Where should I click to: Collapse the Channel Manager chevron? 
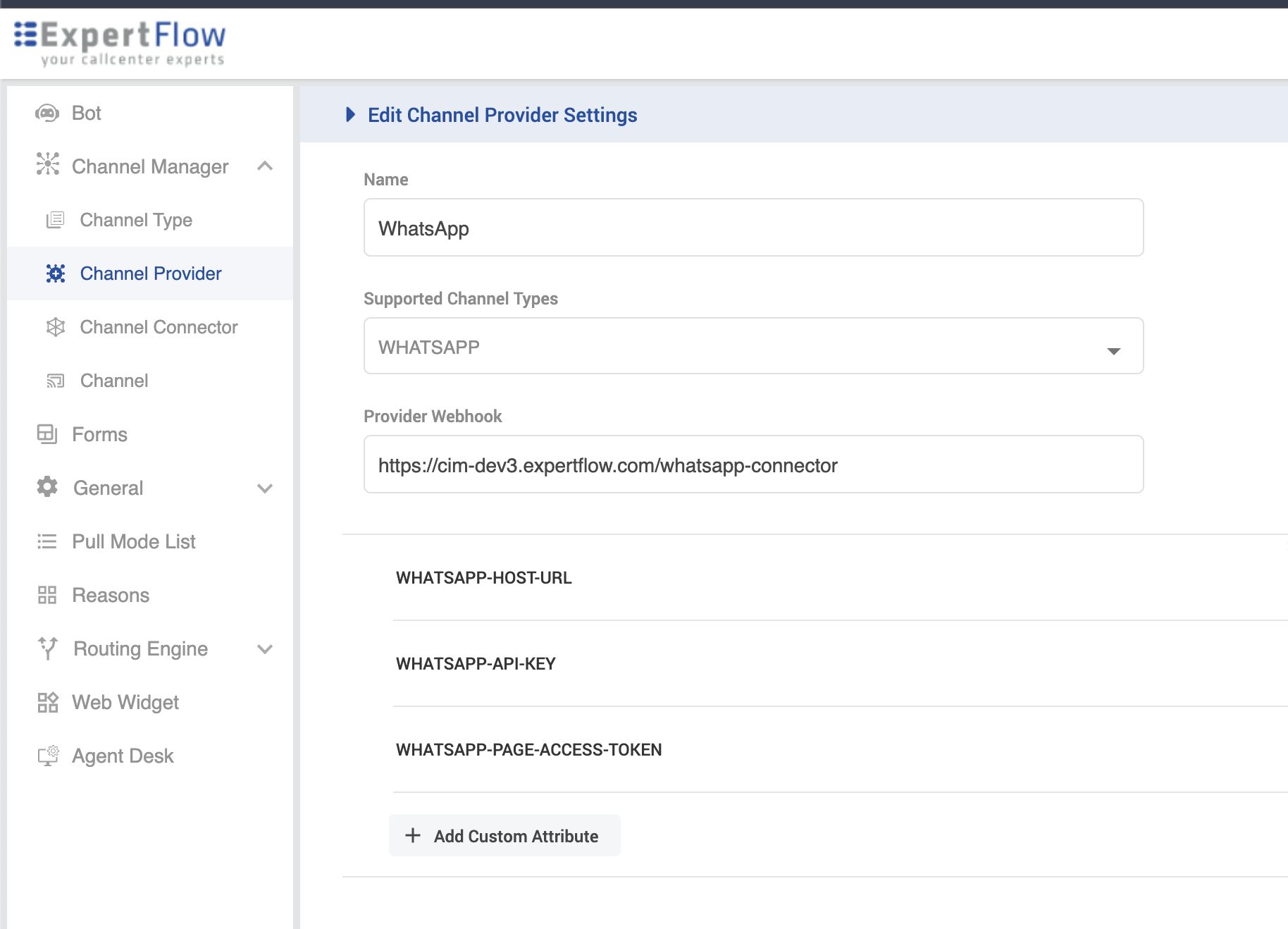pyautogui.click(x=265, y=166)
